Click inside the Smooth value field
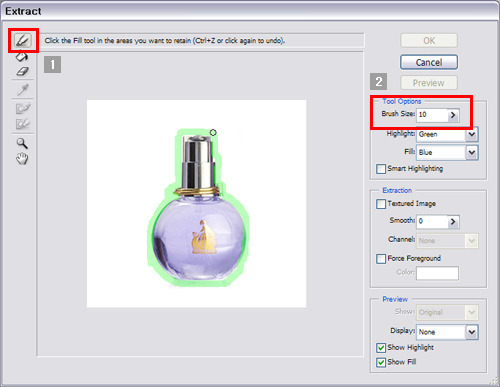500x387 pixels. 432,221
